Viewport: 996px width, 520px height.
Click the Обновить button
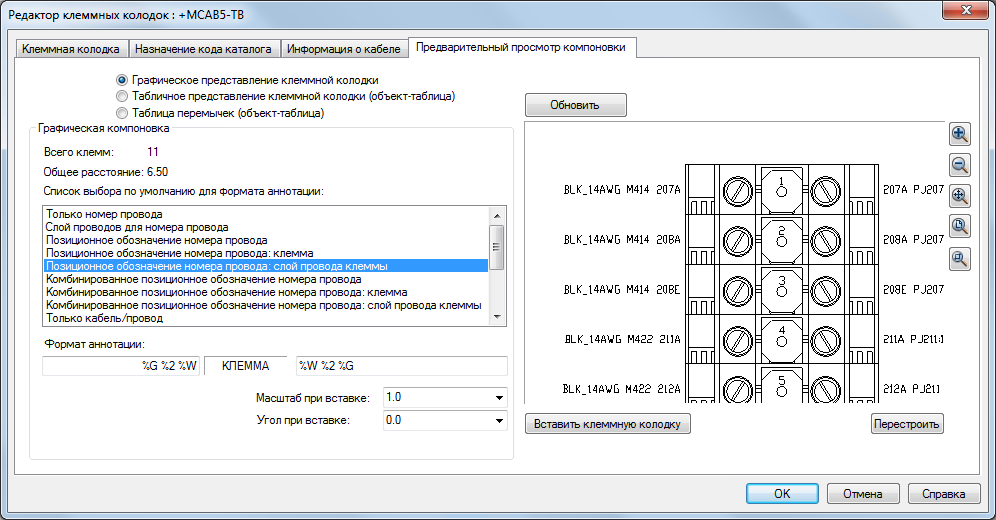coord(575,105)
